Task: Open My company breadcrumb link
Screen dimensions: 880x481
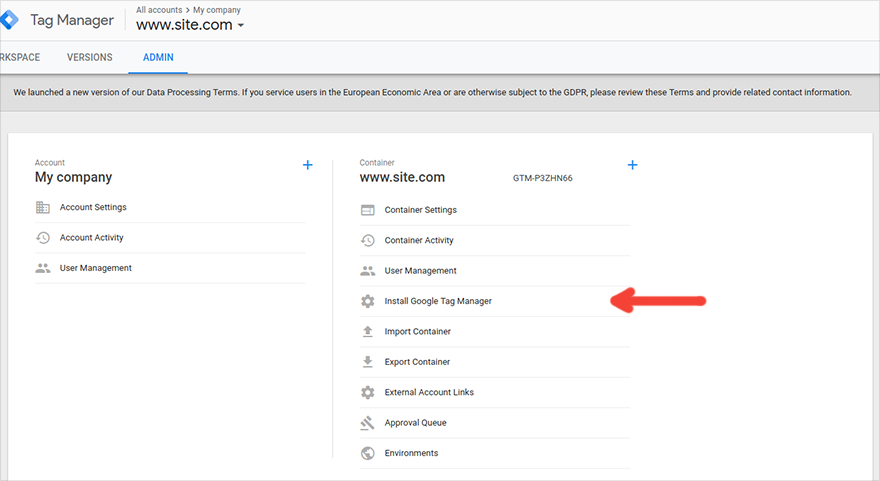Action: (217, 10)
